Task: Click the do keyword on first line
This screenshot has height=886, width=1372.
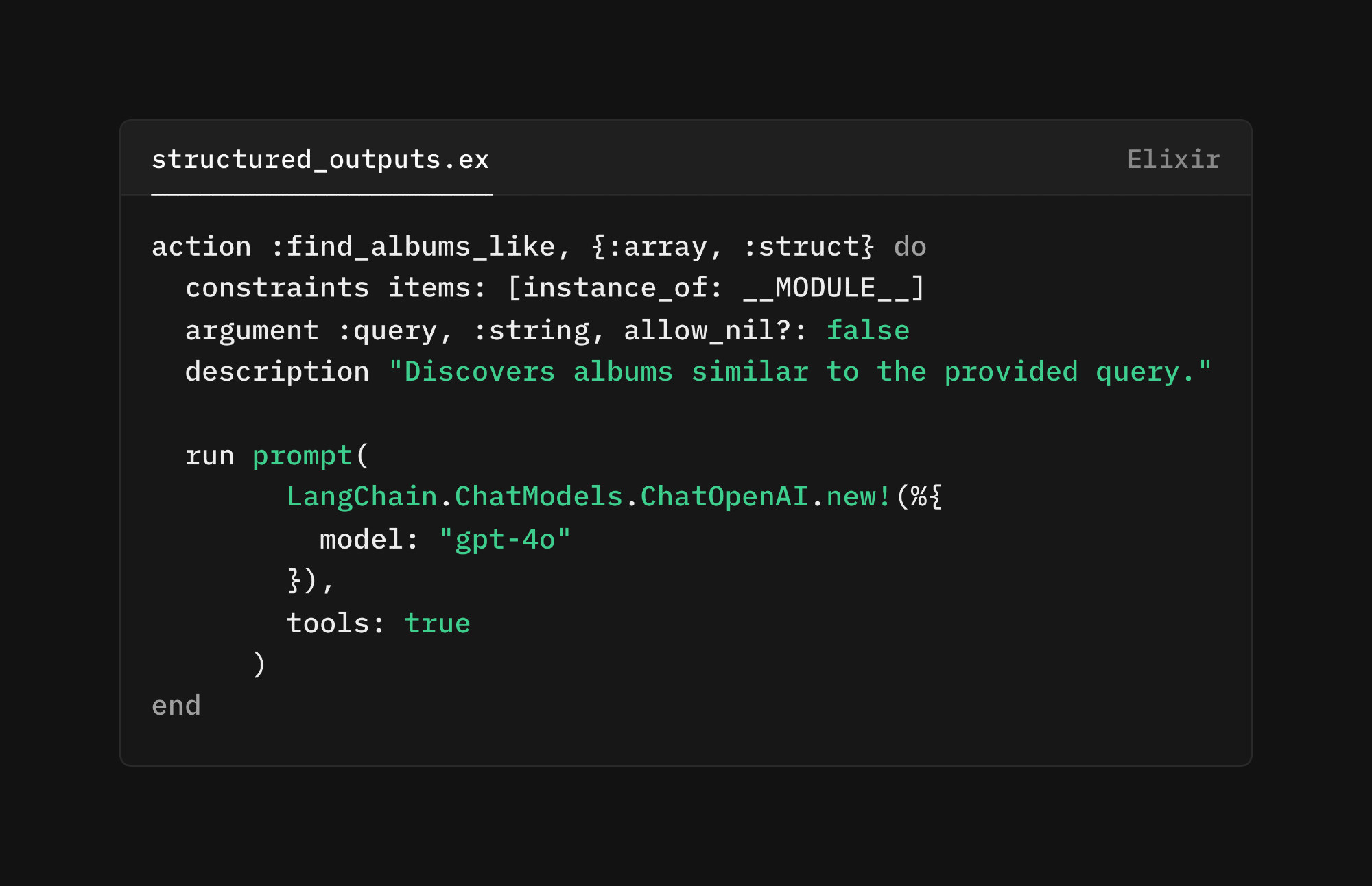Action: (x=910, y=247)
